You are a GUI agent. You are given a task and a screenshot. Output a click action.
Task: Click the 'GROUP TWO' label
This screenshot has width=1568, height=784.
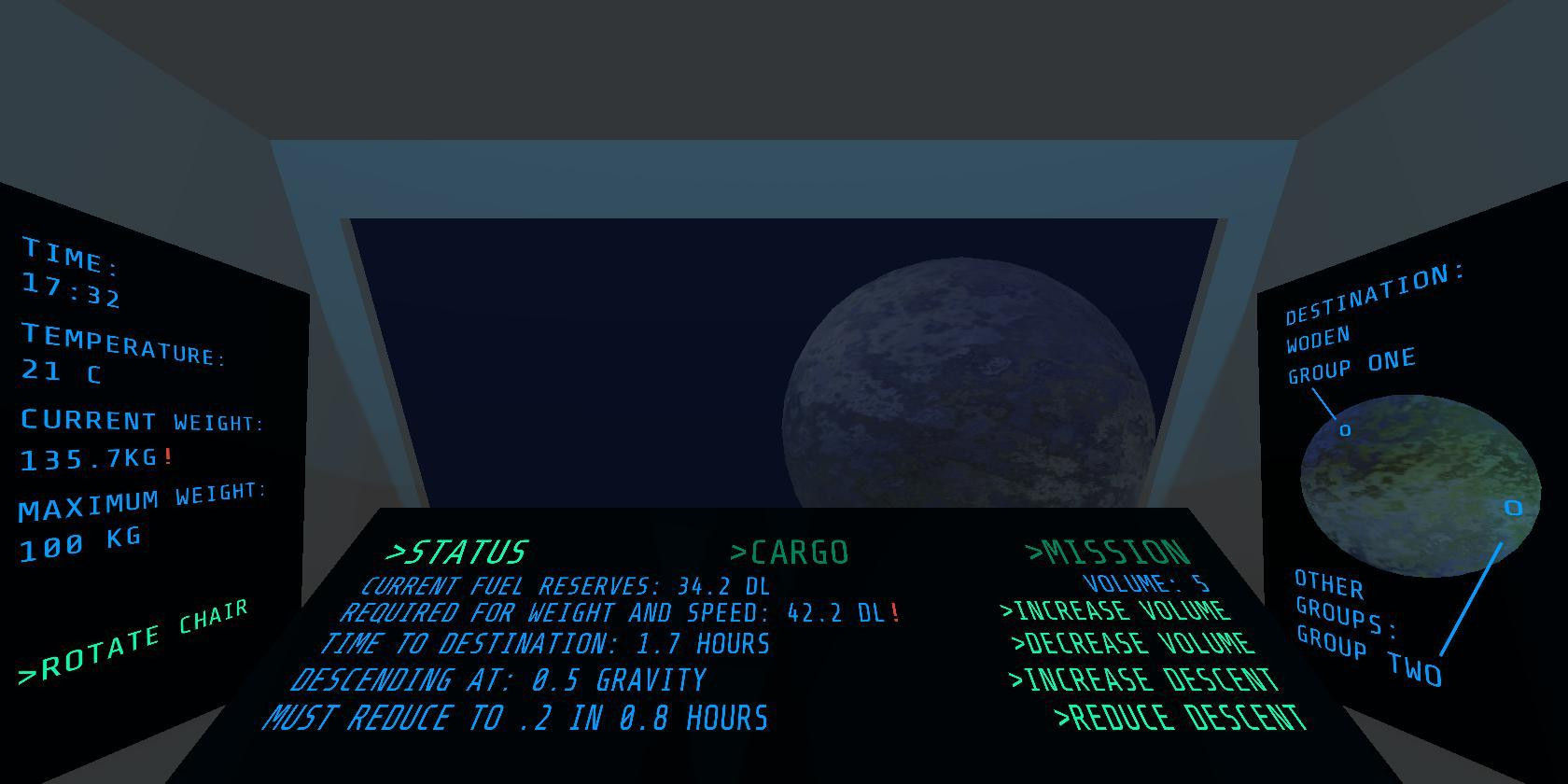tap(1369, 655)
